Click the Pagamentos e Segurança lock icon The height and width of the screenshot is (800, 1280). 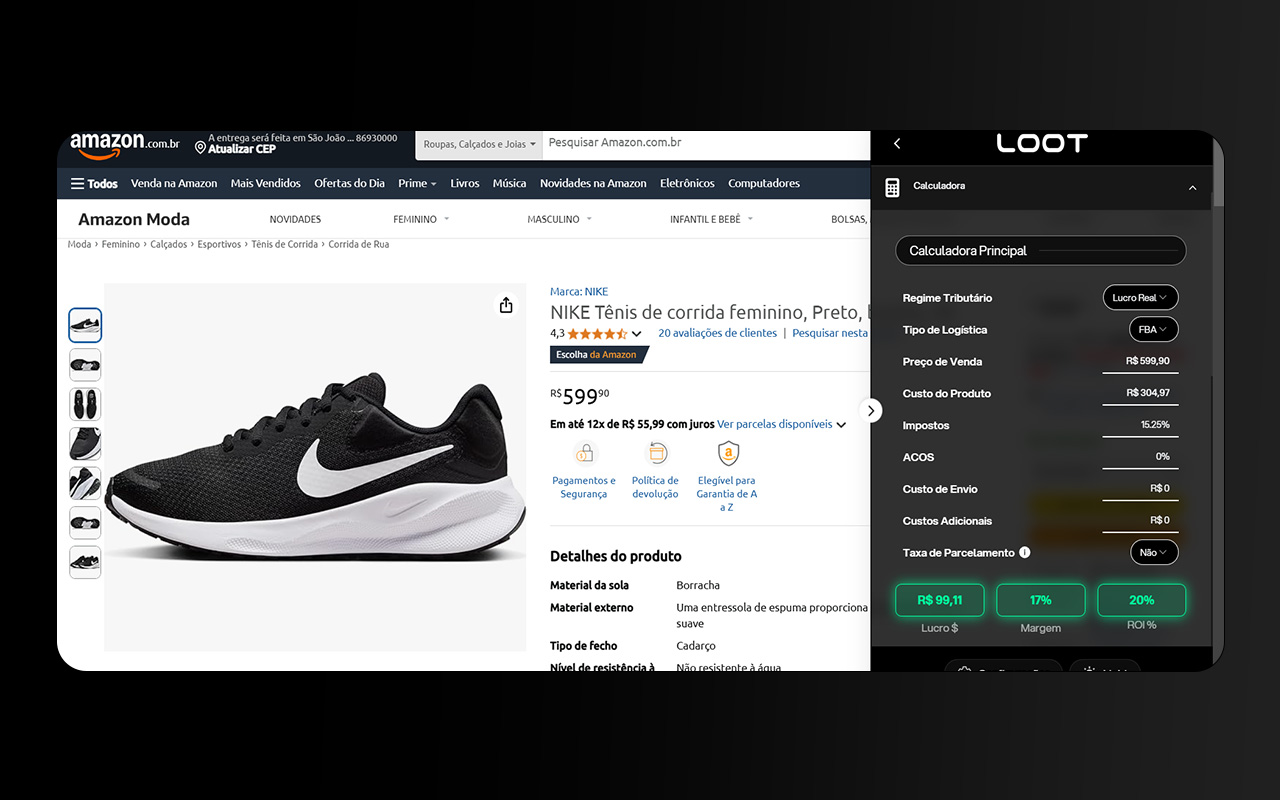(584, 453)
